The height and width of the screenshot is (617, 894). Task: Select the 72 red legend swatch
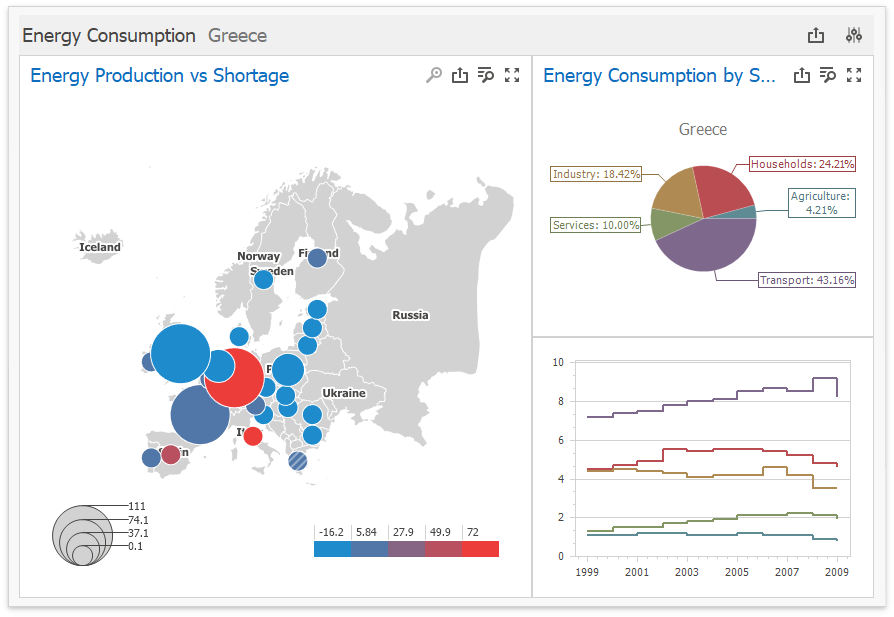pos(481,549)
